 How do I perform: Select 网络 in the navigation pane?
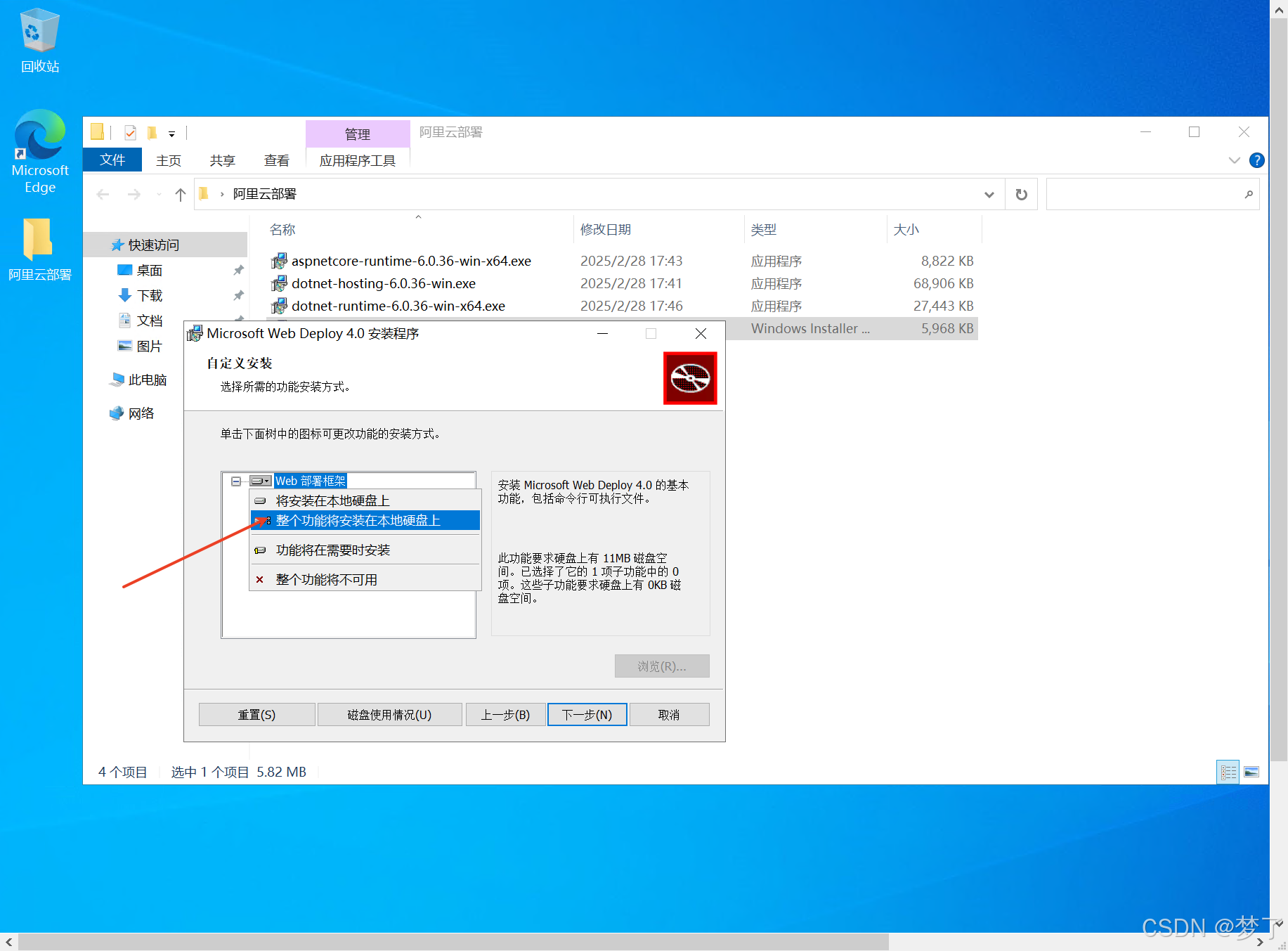132,413
